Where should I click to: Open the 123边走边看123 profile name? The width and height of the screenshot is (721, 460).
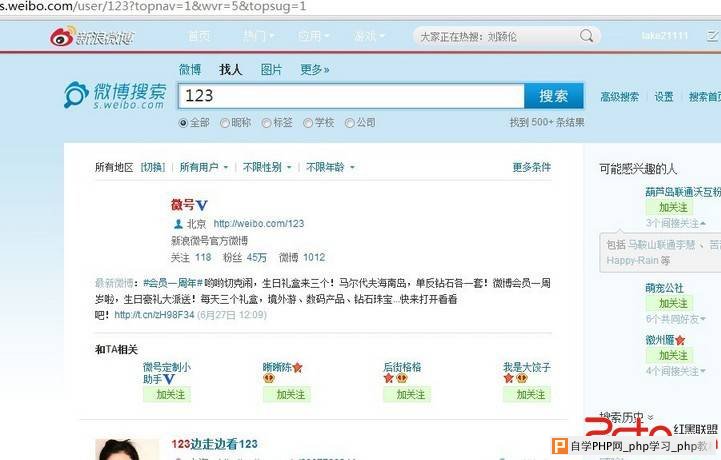point(214,444)
